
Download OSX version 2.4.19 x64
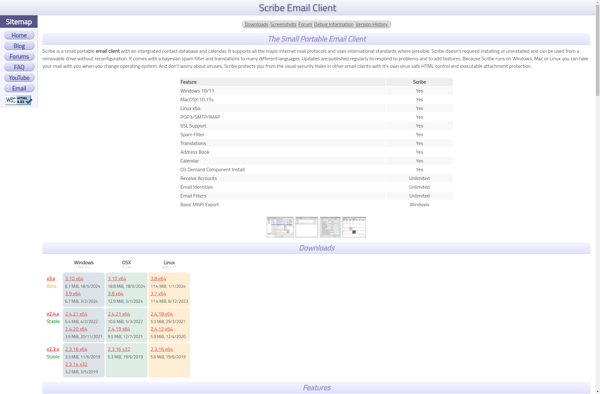click(x=119, y=329)
